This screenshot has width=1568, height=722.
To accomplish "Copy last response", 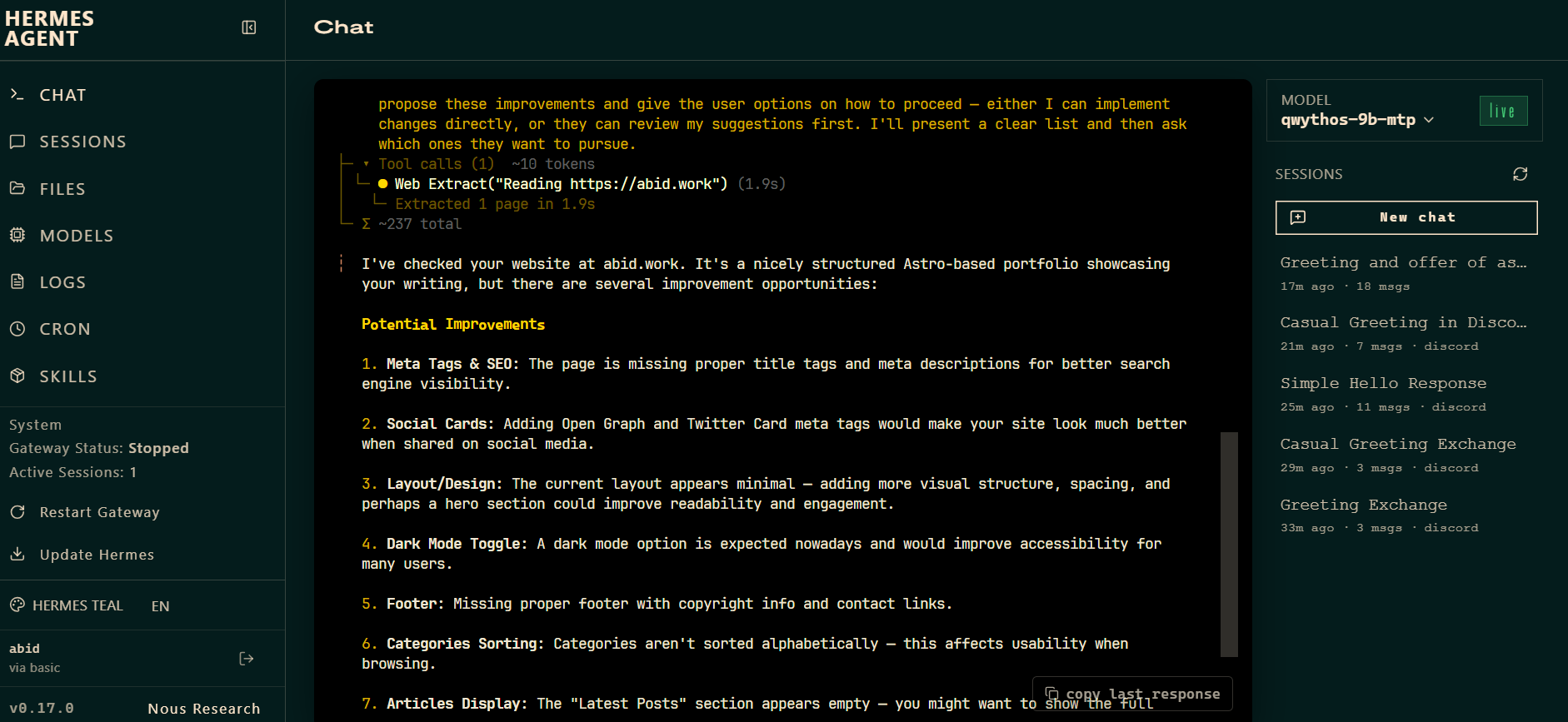I will (x=1132, y=694).
